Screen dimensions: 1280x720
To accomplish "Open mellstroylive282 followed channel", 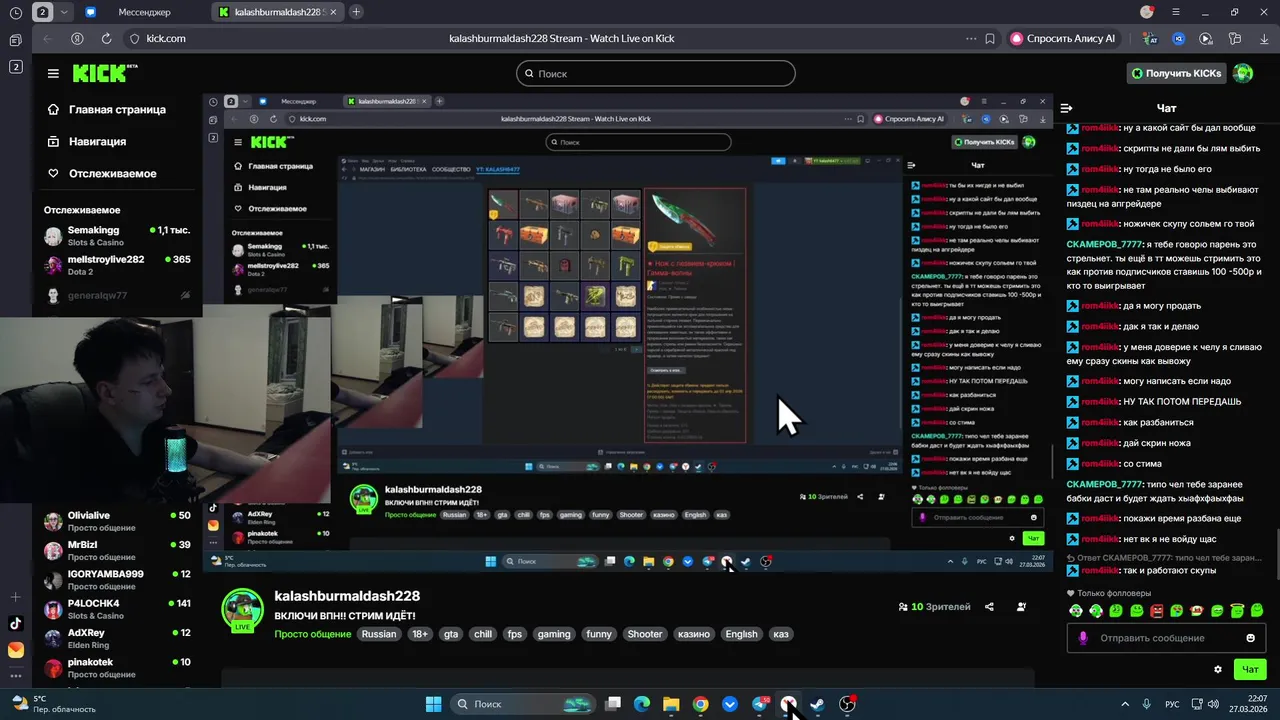I will tap(117, 265).
